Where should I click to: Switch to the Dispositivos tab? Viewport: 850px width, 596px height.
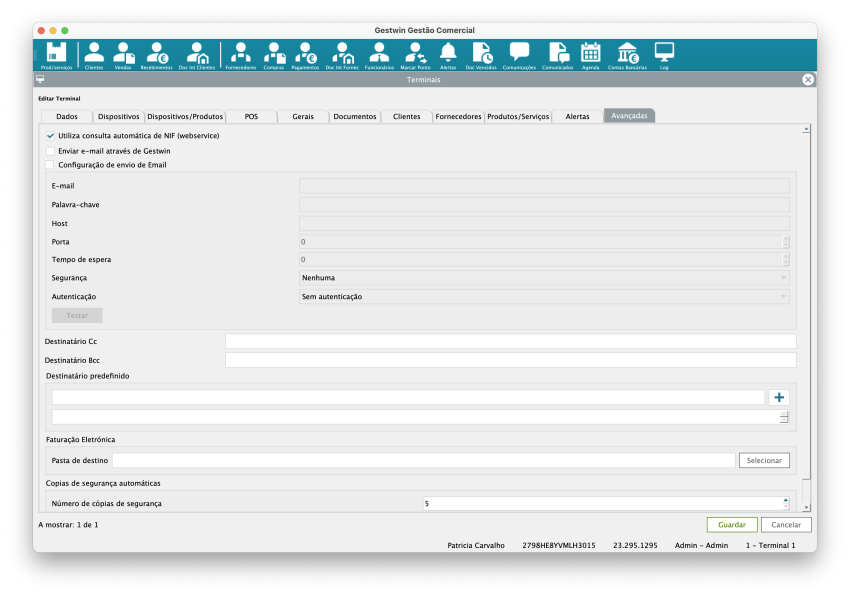(x=119, y=116)
